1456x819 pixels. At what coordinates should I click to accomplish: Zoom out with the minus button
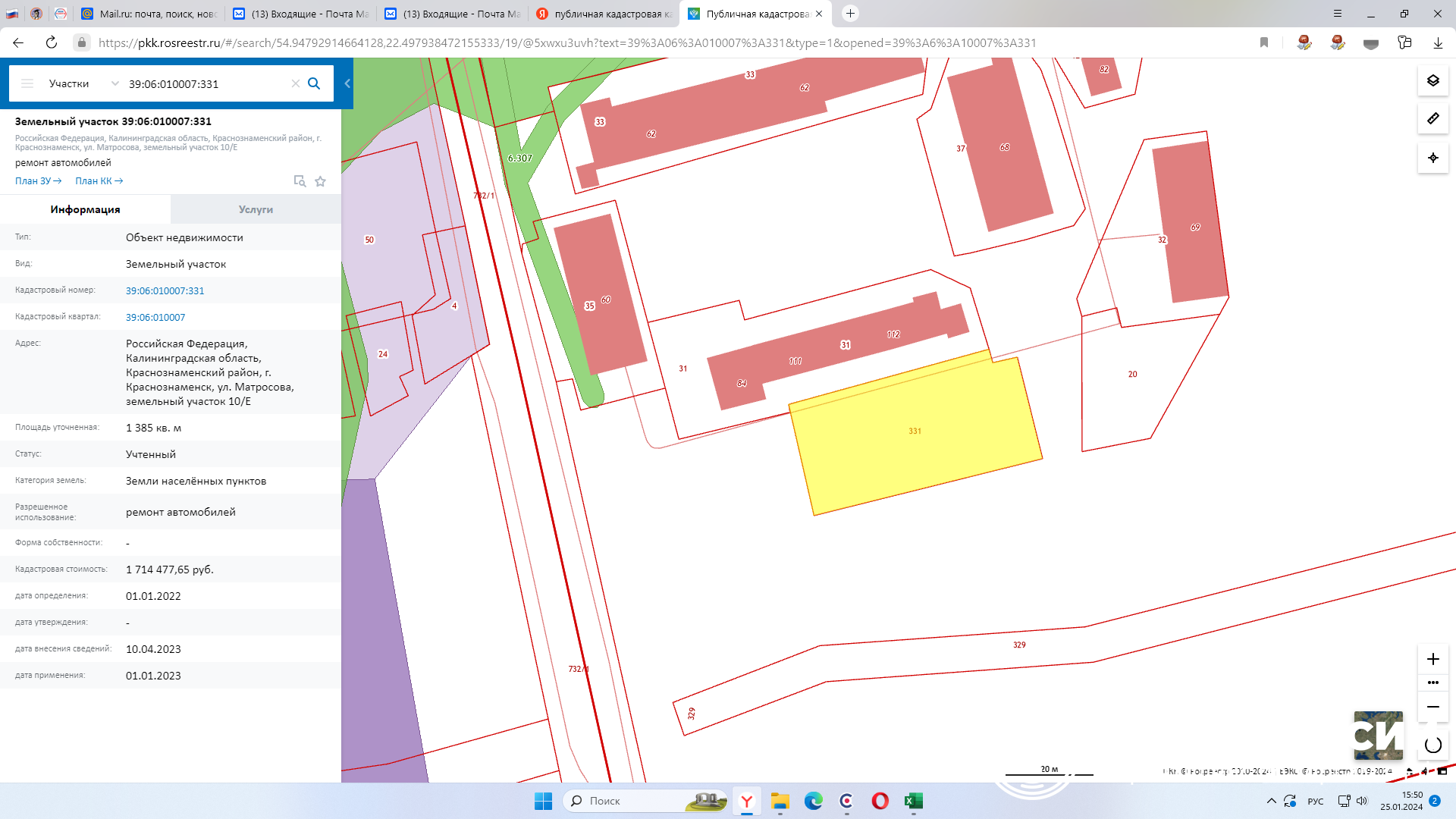[x=1432, y=707]
